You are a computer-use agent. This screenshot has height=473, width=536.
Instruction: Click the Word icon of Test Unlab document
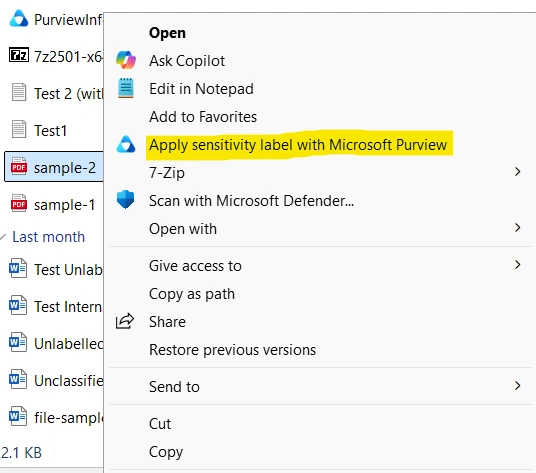18,269
